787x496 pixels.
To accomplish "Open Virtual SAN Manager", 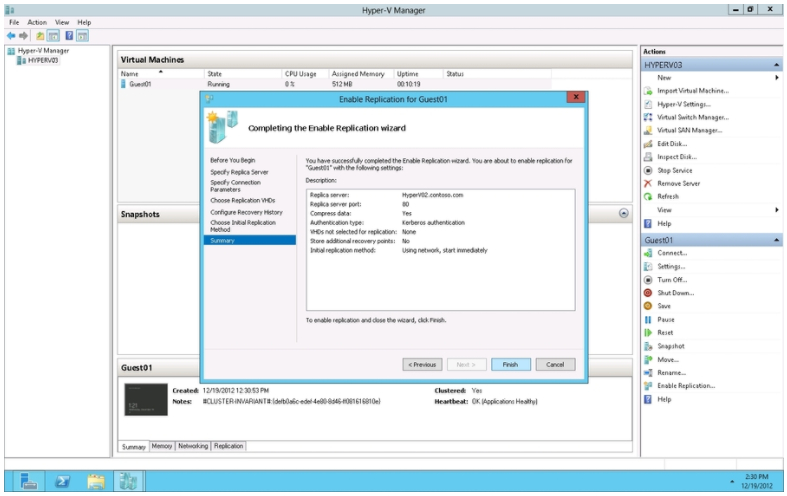I will coord(690,131).
